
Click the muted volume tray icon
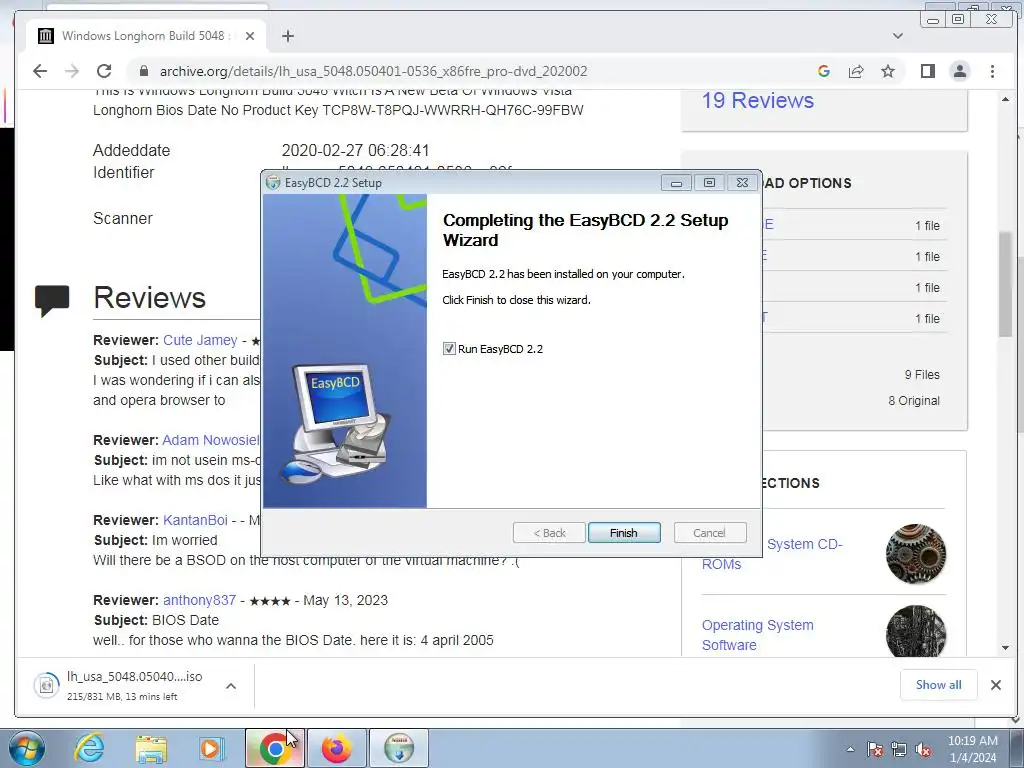(923, 749)
